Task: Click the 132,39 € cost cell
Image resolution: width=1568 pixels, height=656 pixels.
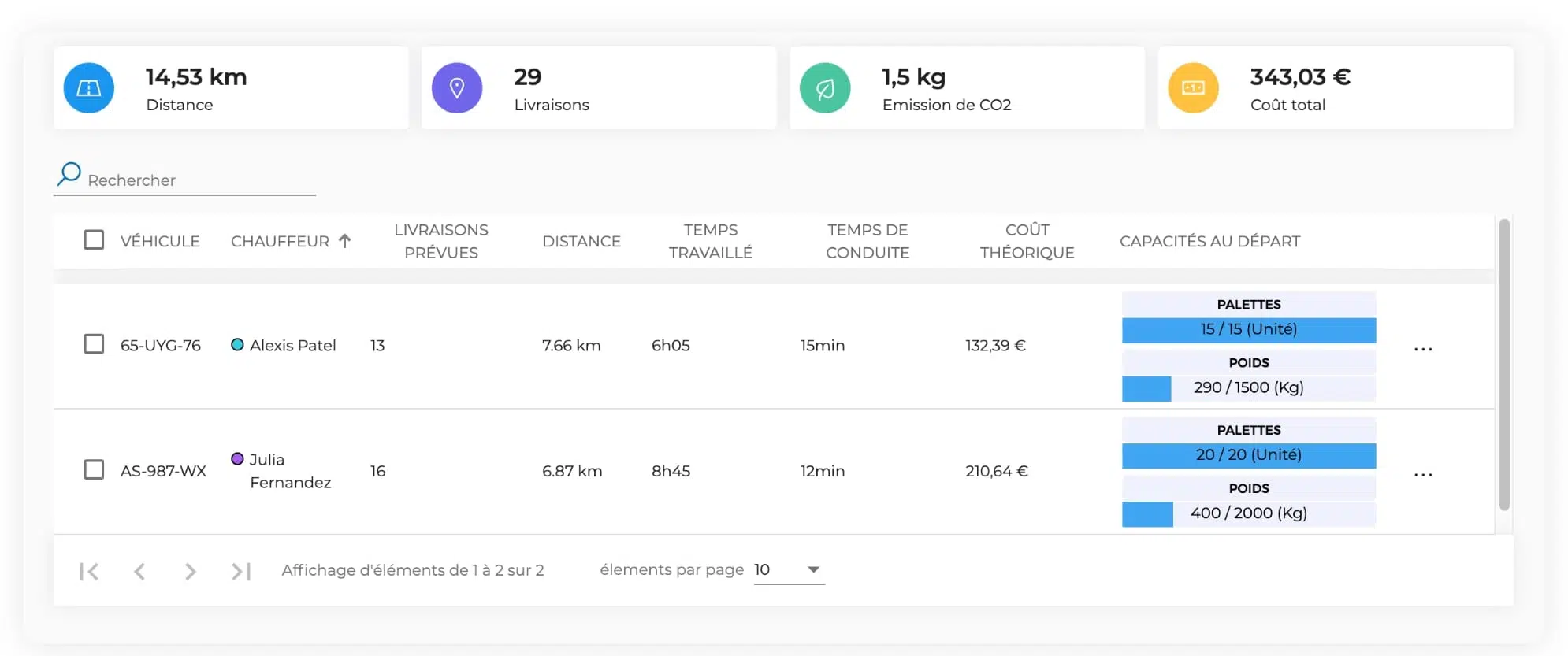Action: click(x=995, y=345)
